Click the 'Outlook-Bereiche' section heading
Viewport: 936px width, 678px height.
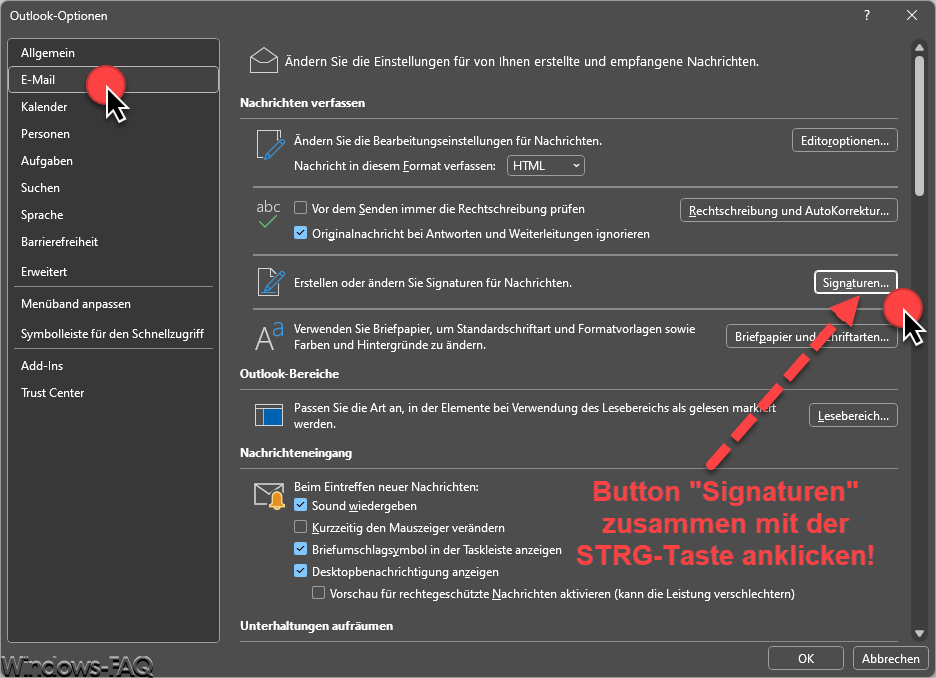click(289, 374)
